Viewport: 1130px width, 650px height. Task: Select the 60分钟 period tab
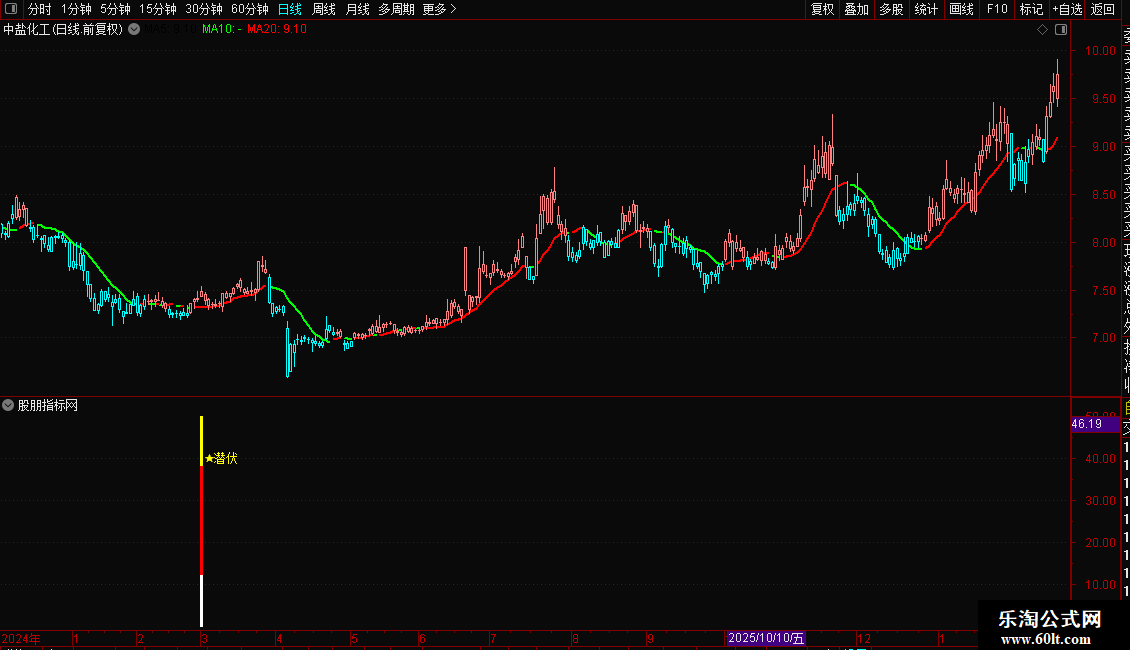[250, 9]
